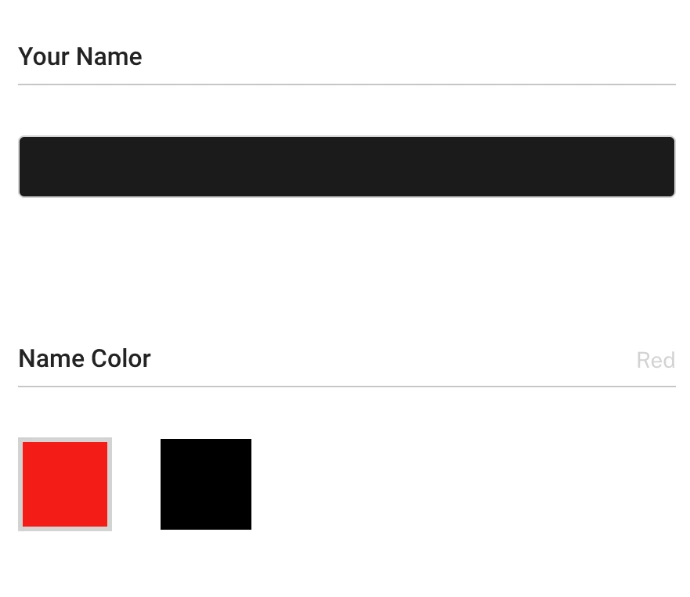Tap the grey "Red" text beside Name Color
Viewport: 690px width, 597px height.
click(655, 360)
